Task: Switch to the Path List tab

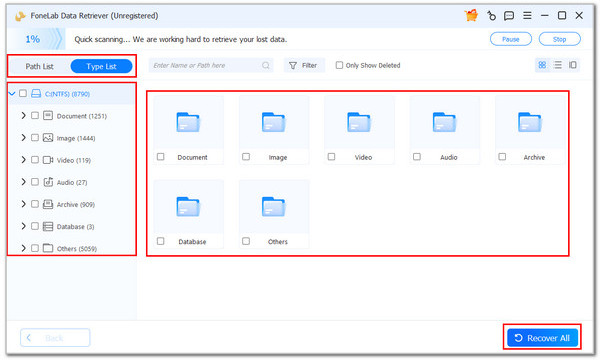Action: [39, 67]
